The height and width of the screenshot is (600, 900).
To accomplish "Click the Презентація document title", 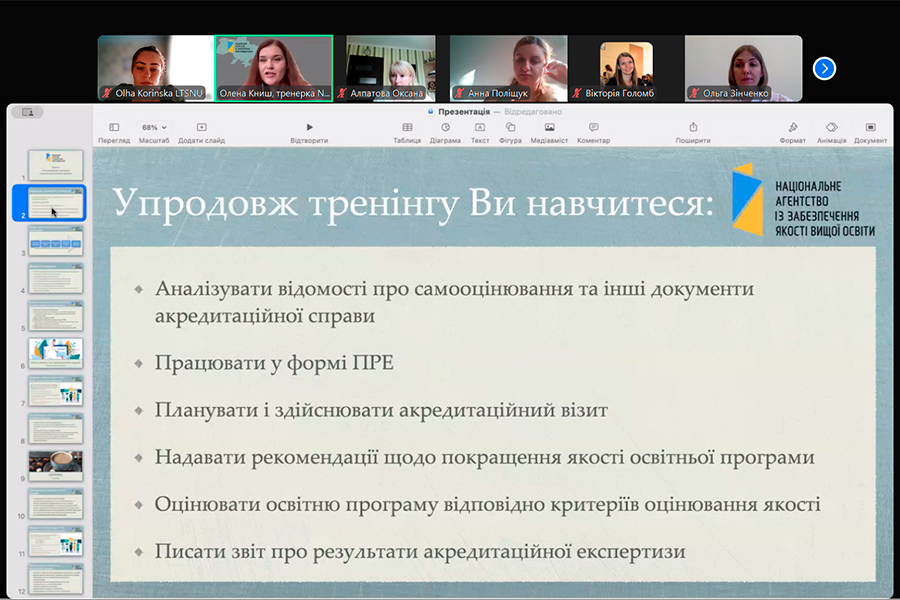I will [464, 111].
